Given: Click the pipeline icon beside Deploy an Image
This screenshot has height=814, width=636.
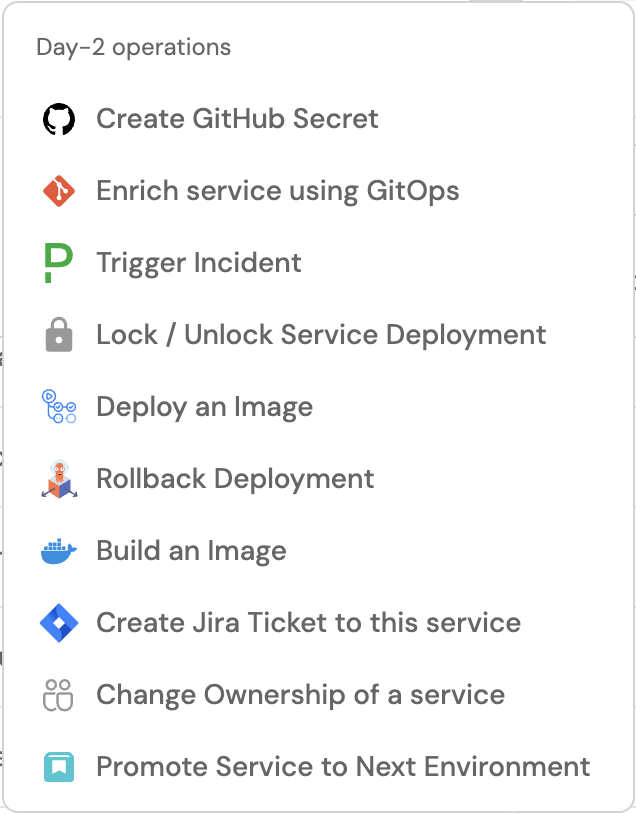Looking at the screenshot, I should [x=59, y=407].
